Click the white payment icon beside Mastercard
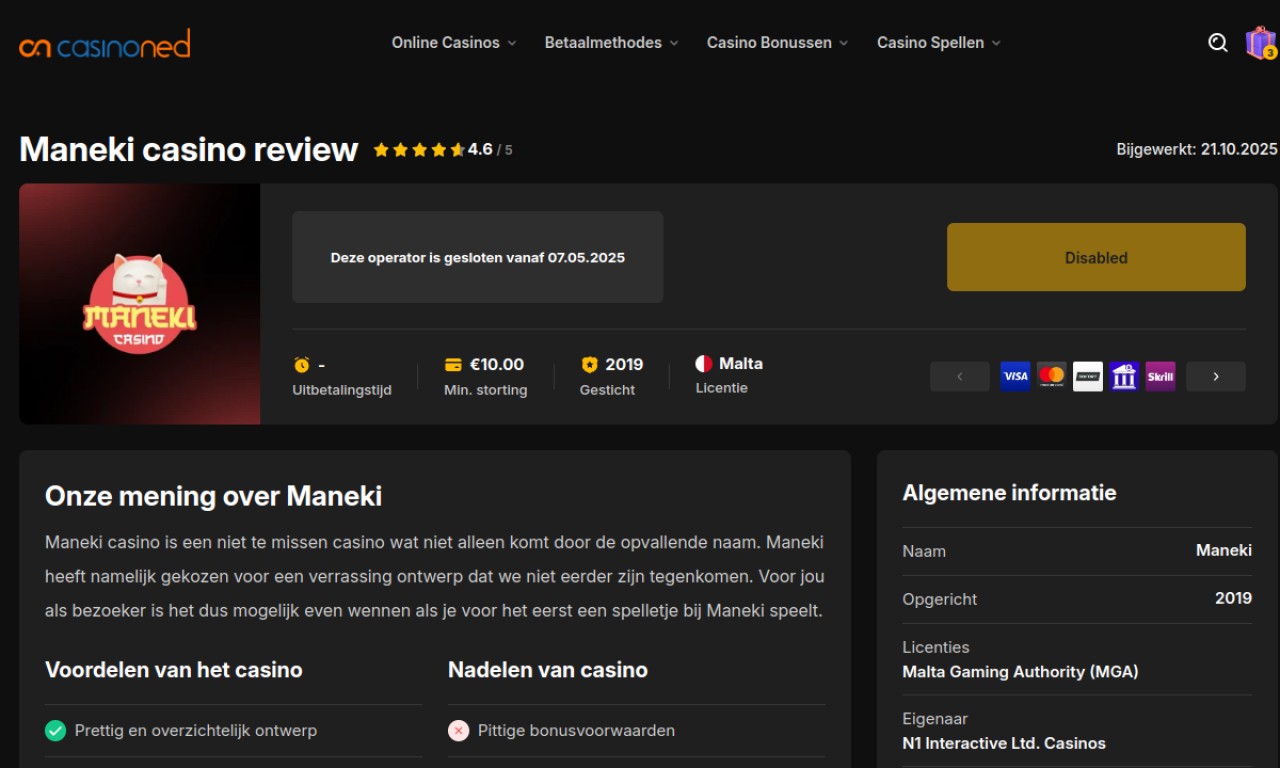The image size is (1280, 768). coord(1088,376)
